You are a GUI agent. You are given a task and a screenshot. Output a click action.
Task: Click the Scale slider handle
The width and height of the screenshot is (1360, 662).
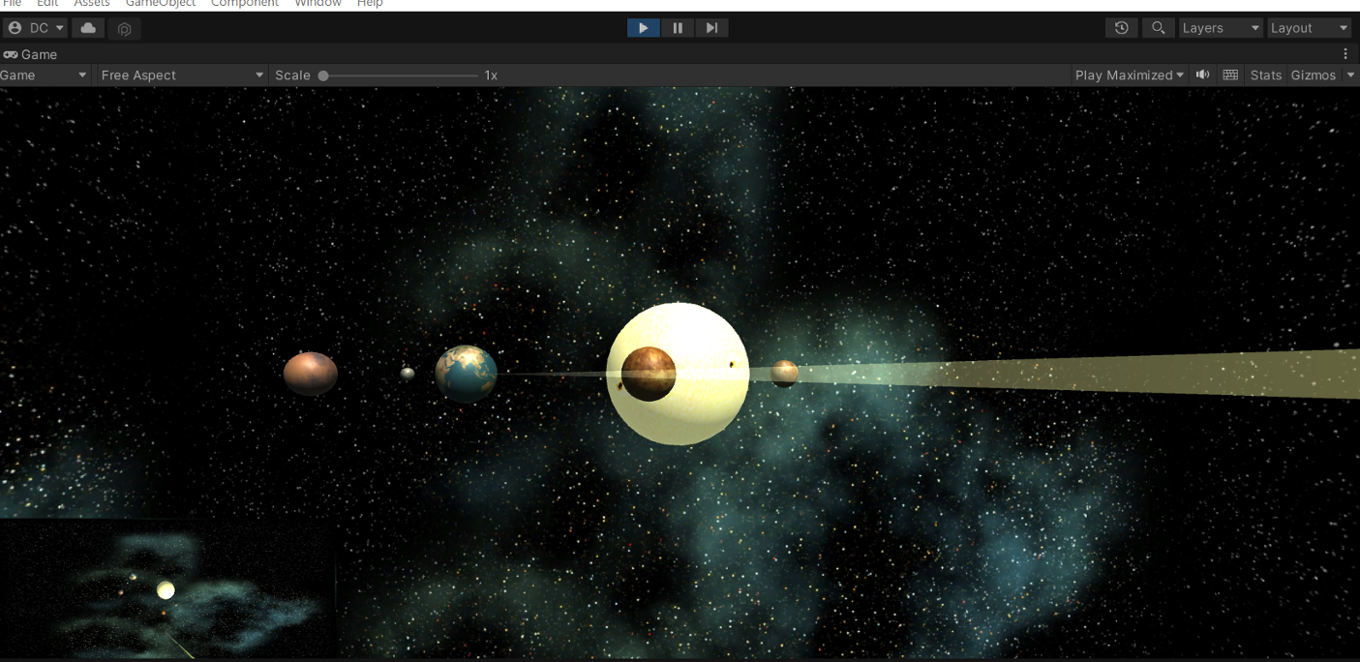pos(323,75)
